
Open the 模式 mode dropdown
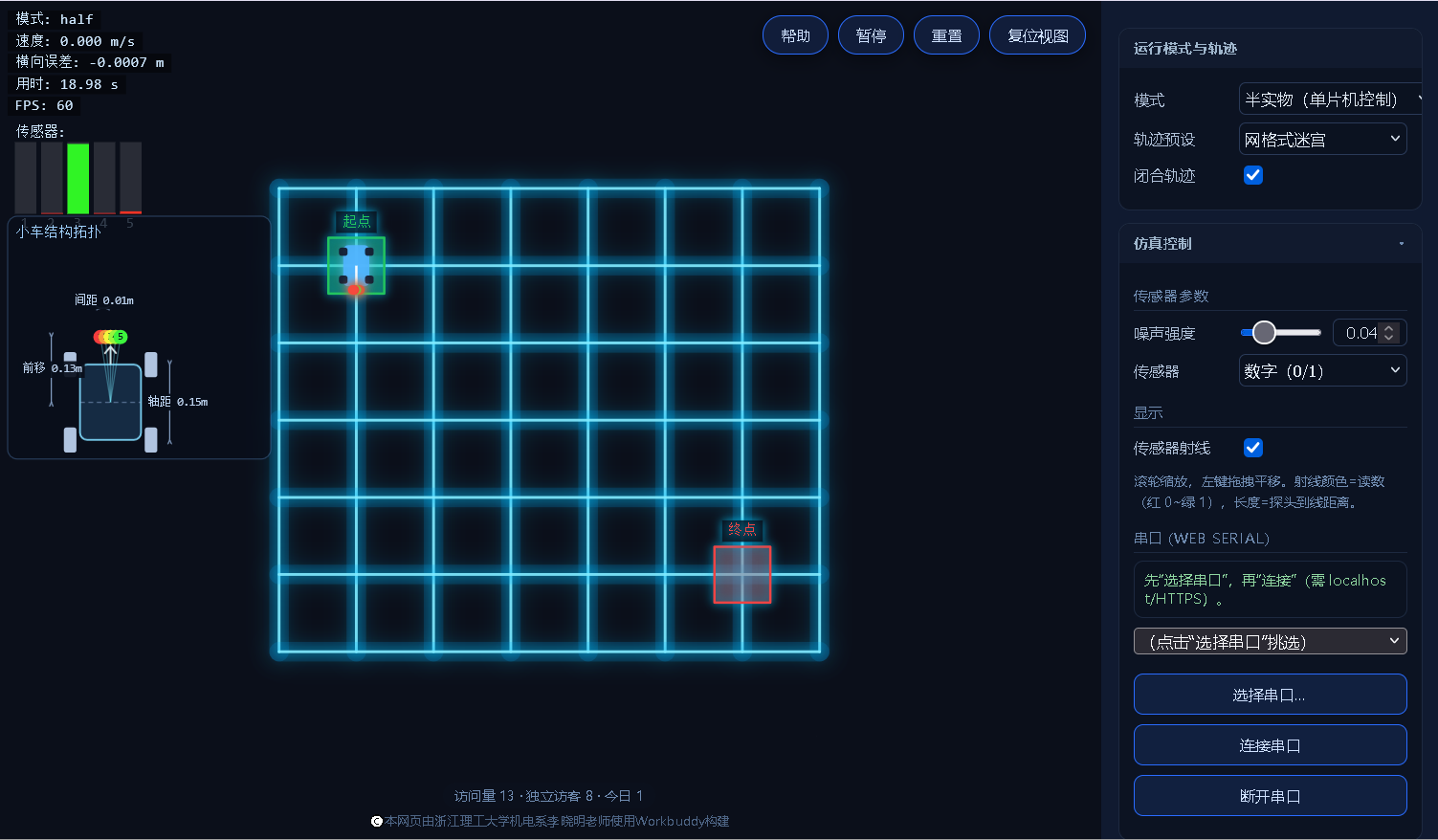click(1331, 99)
